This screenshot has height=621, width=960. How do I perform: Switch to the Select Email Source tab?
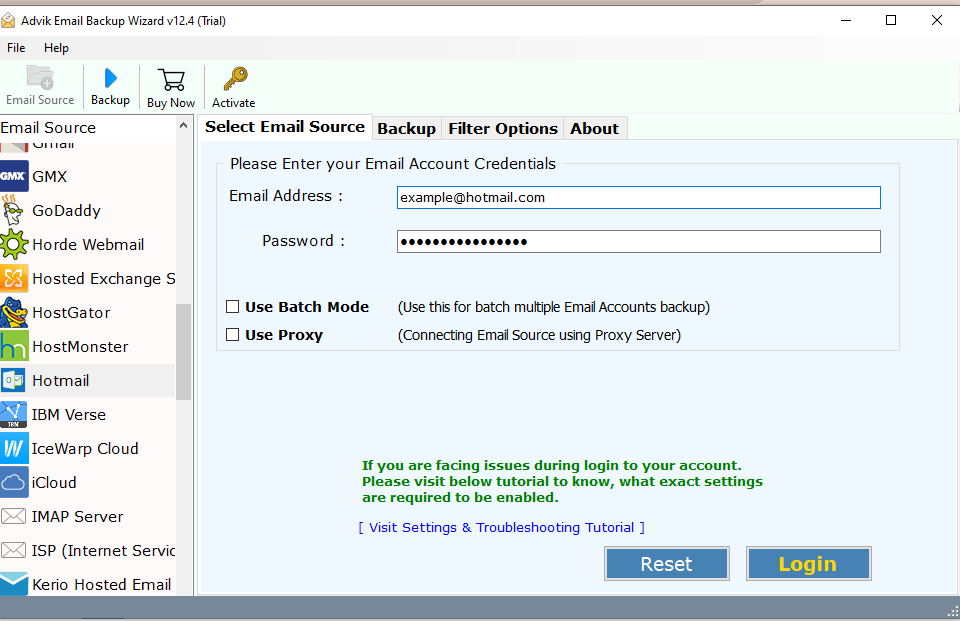(285, 127)
